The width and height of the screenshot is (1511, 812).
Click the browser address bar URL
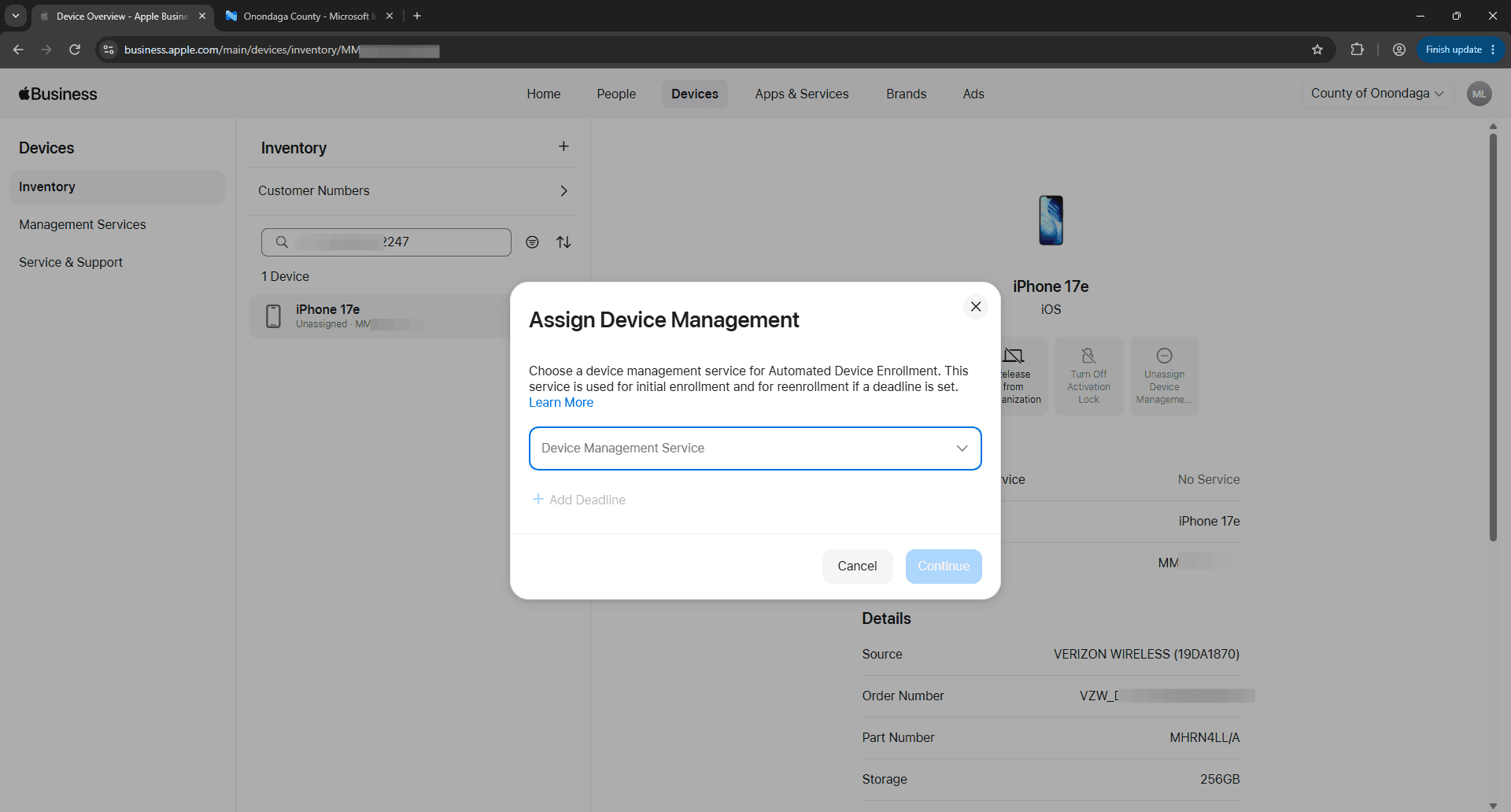point(282,50)
